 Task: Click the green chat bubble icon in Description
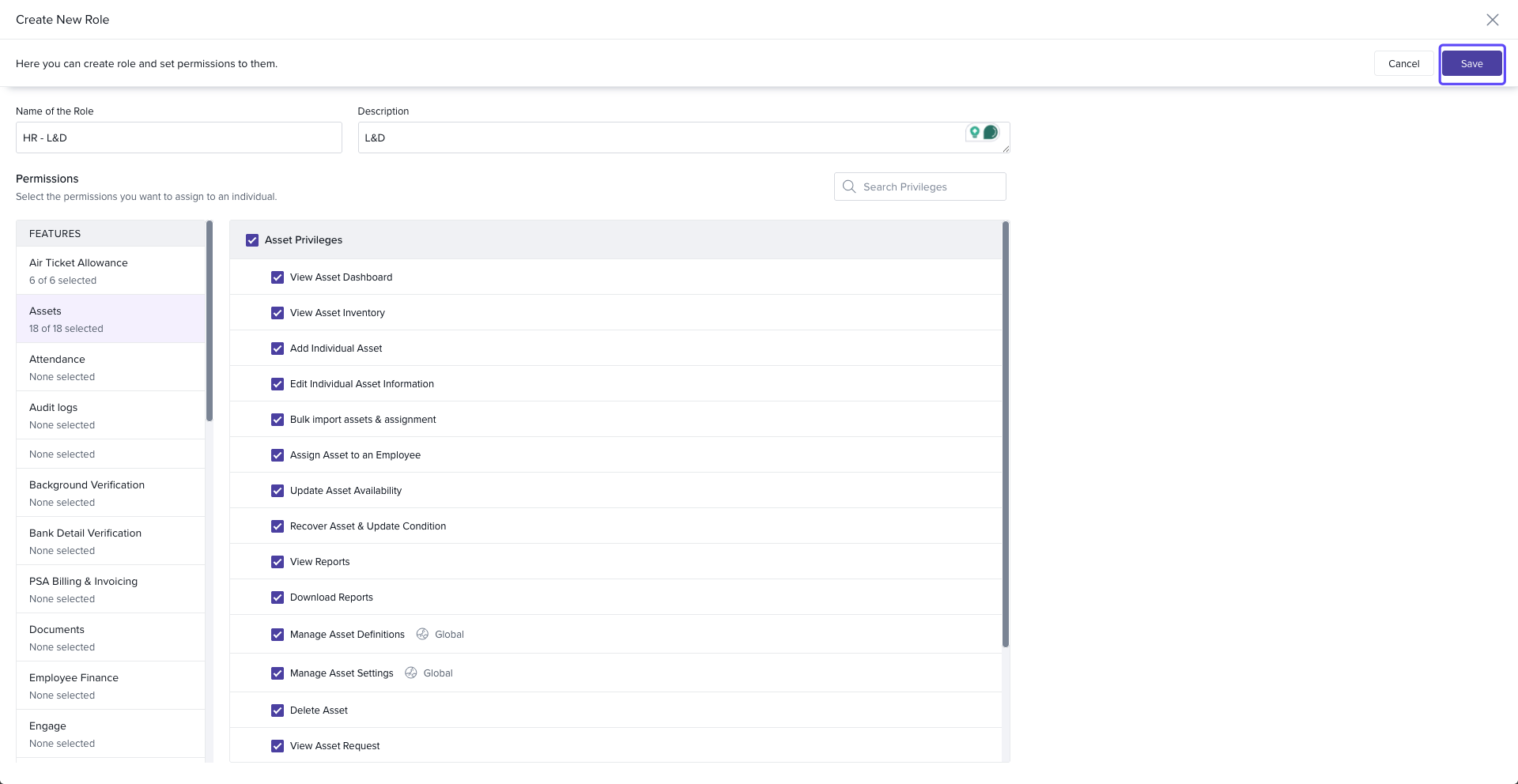990,132
